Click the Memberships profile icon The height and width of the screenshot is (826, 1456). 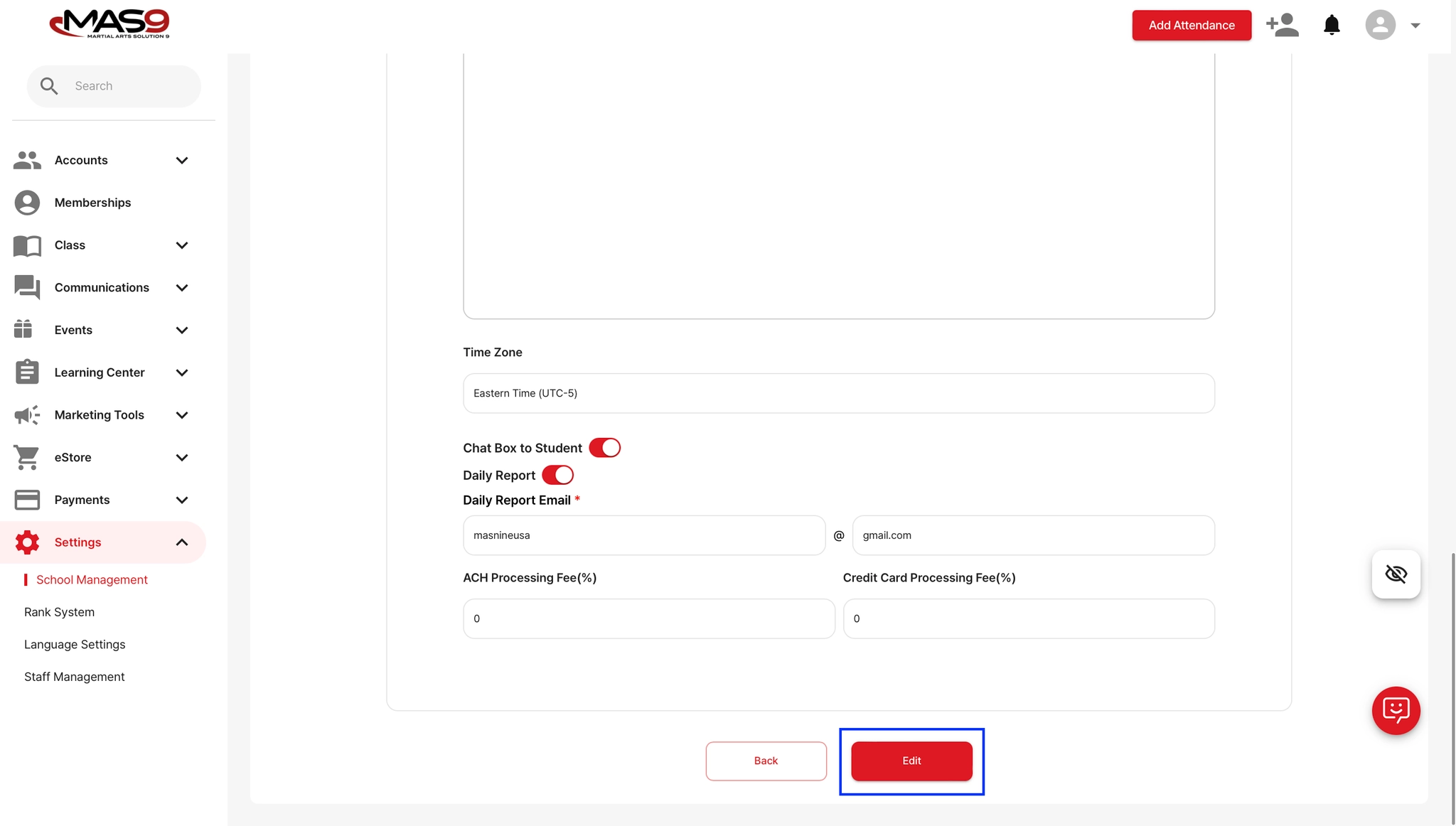tap(26, 202)
